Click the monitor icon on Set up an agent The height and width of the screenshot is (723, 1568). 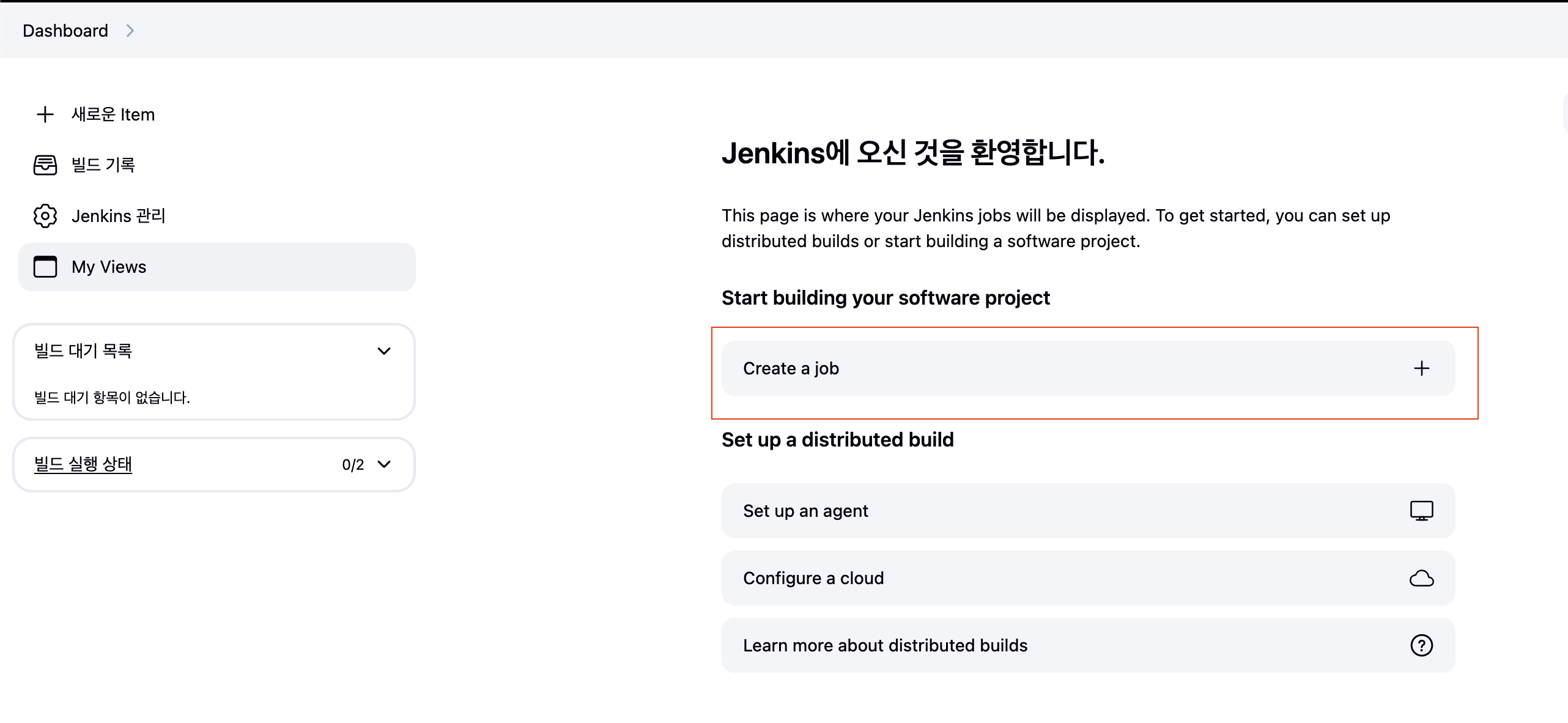(x=1421, y=511)
